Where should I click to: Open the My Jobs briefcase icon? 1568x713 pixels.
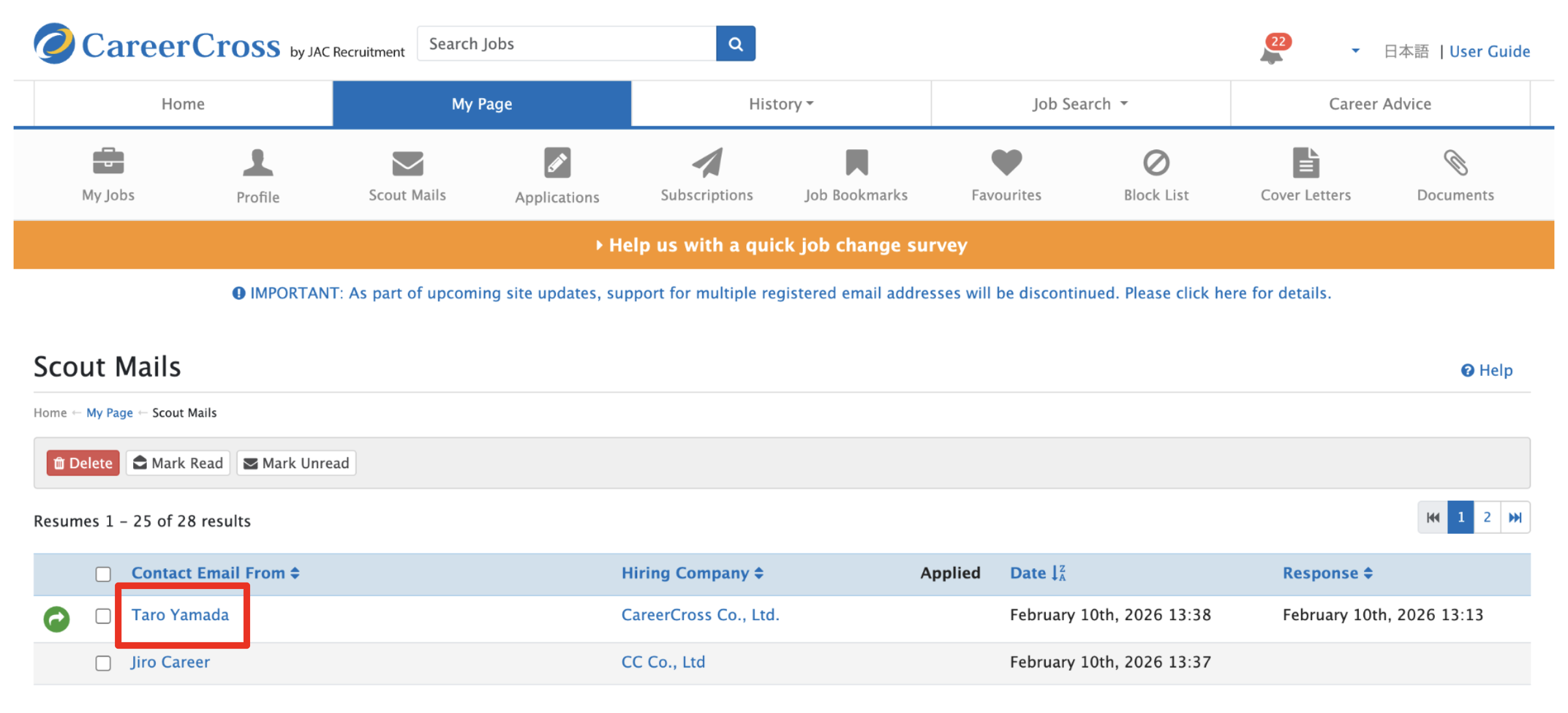(x=108, y=162)
